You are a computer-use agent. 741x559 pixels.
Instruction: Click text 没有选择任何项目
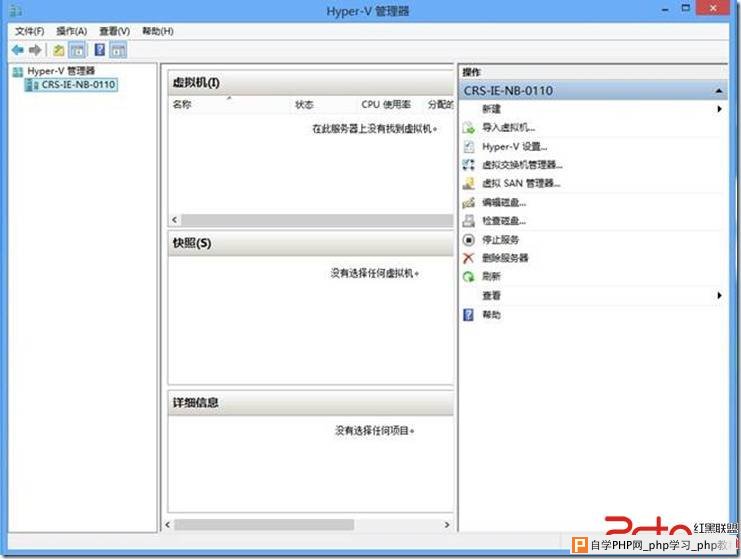coord(375,430)
